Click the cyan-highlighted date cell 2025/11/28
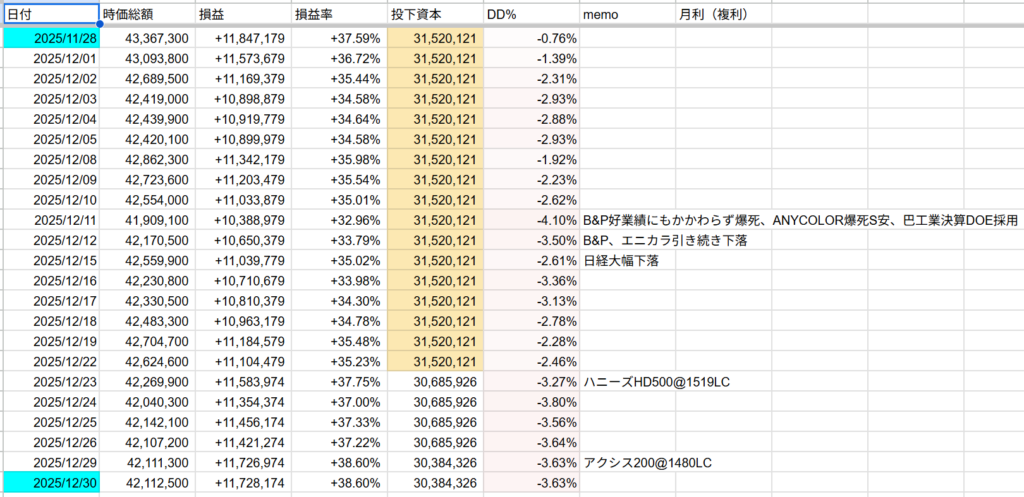 (x=50, y=38)
